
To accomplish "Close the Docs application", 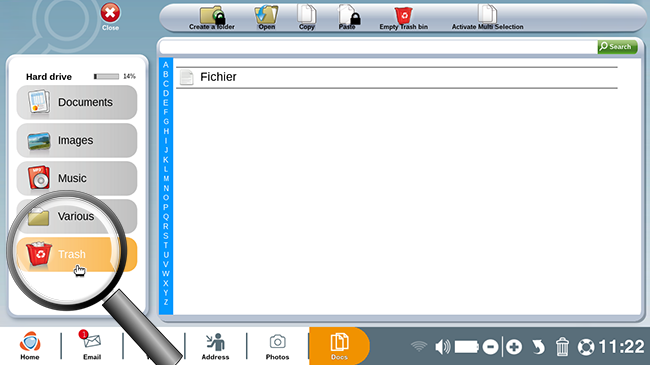I will (110, 17).
